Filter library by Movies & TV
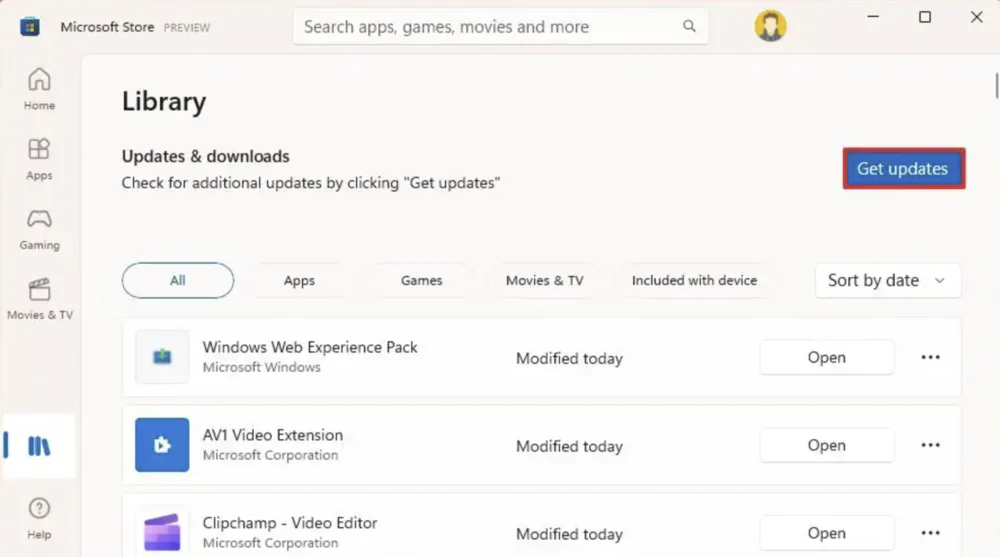 (544, 280)
